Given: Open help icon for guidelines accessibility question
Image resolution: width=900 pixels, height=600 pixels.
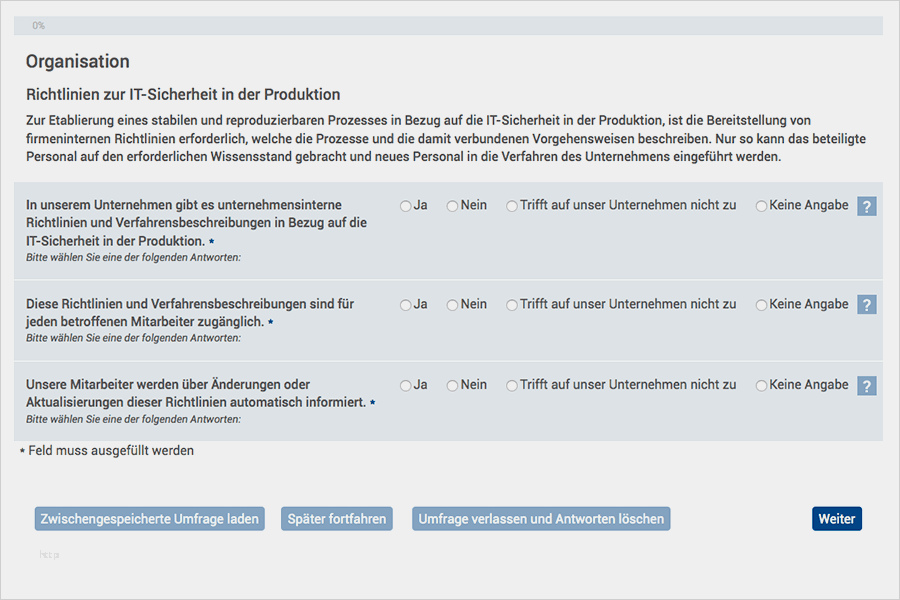Looking at the screenshot, I should pos(867,305).
